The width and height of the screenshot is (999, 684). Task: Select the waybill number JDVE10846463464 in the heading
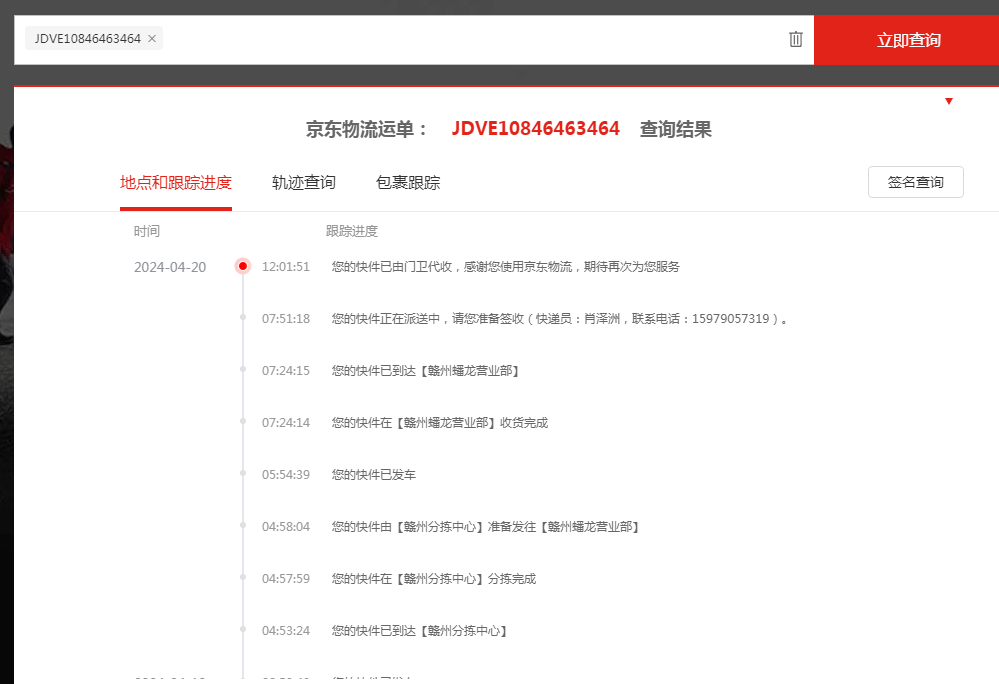coord(535,129)
